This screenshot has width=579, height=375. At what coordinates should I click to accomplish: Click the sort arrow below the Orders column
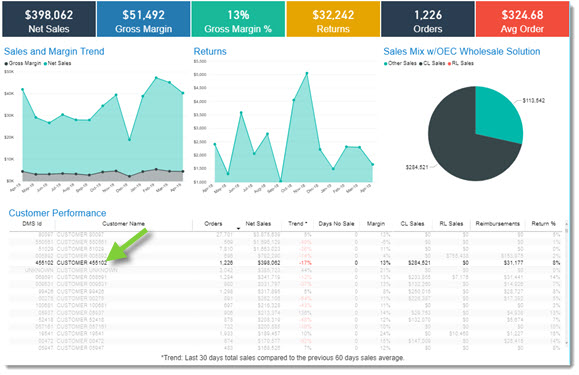239,229
